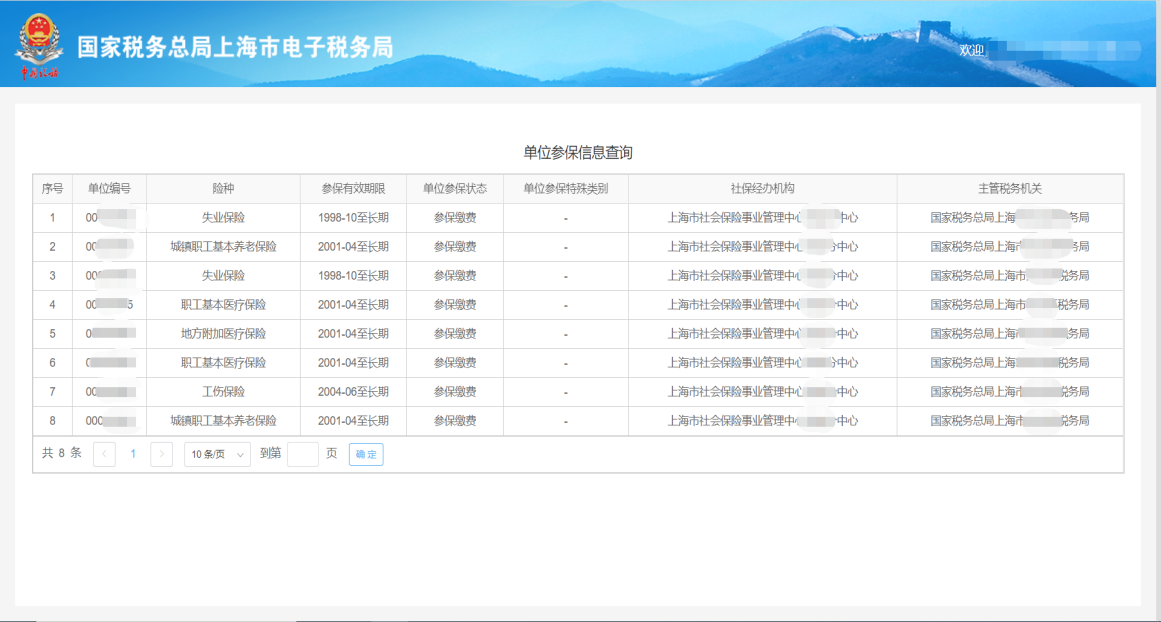The height and width of the screenshot is (622, 1161).
Task: Open the 10条/页 page size dropdown
Action: [x=217, y=454]
